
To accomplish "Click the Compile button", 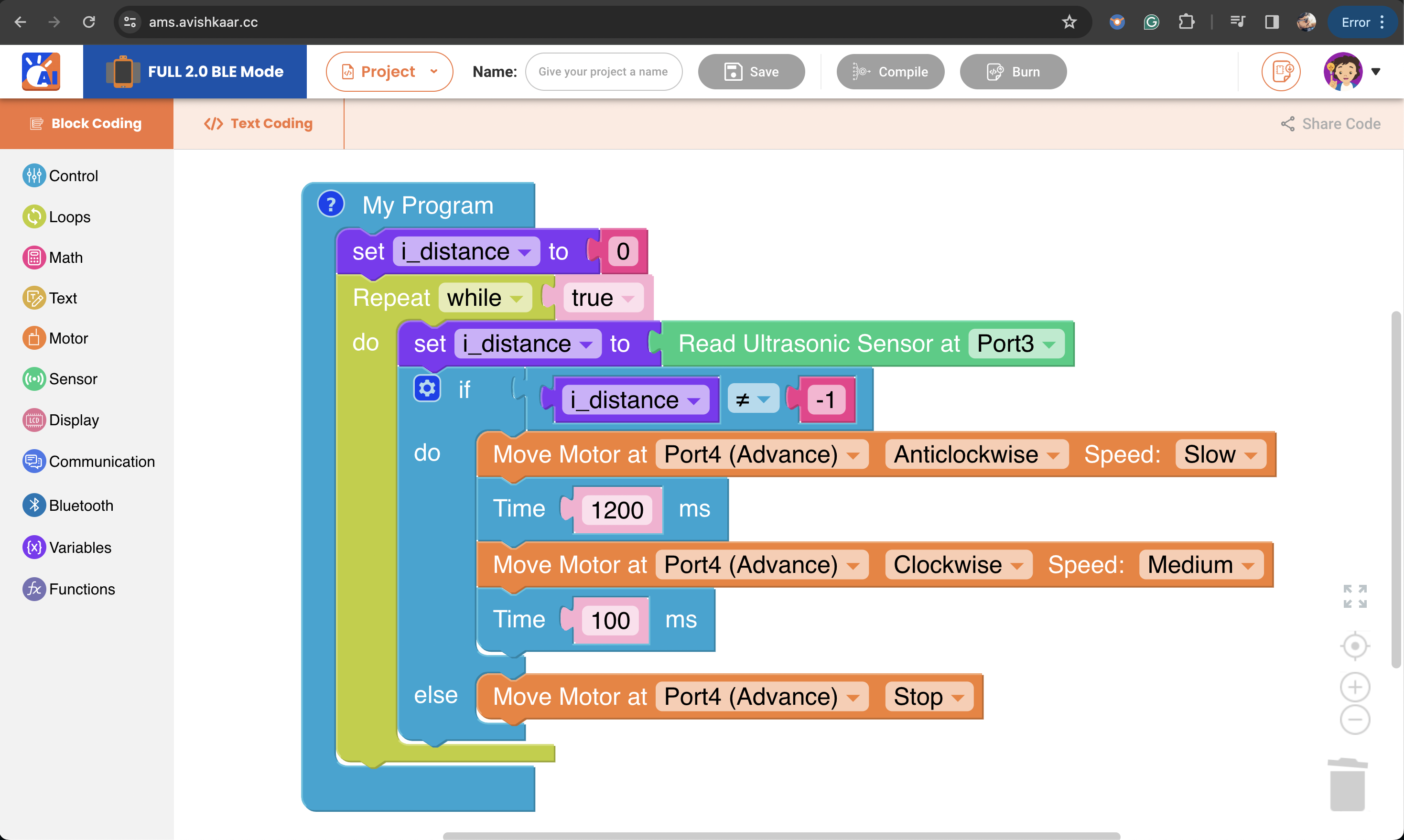I will (890, 72).
